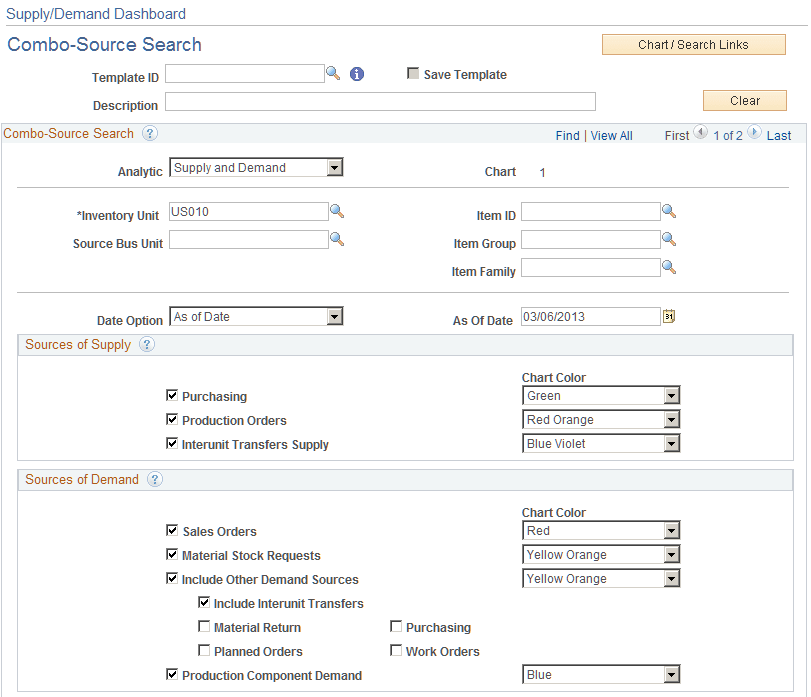Enable the Save Template checkbox
Viewport: 811px width, 697px height.
click(413, 73)
